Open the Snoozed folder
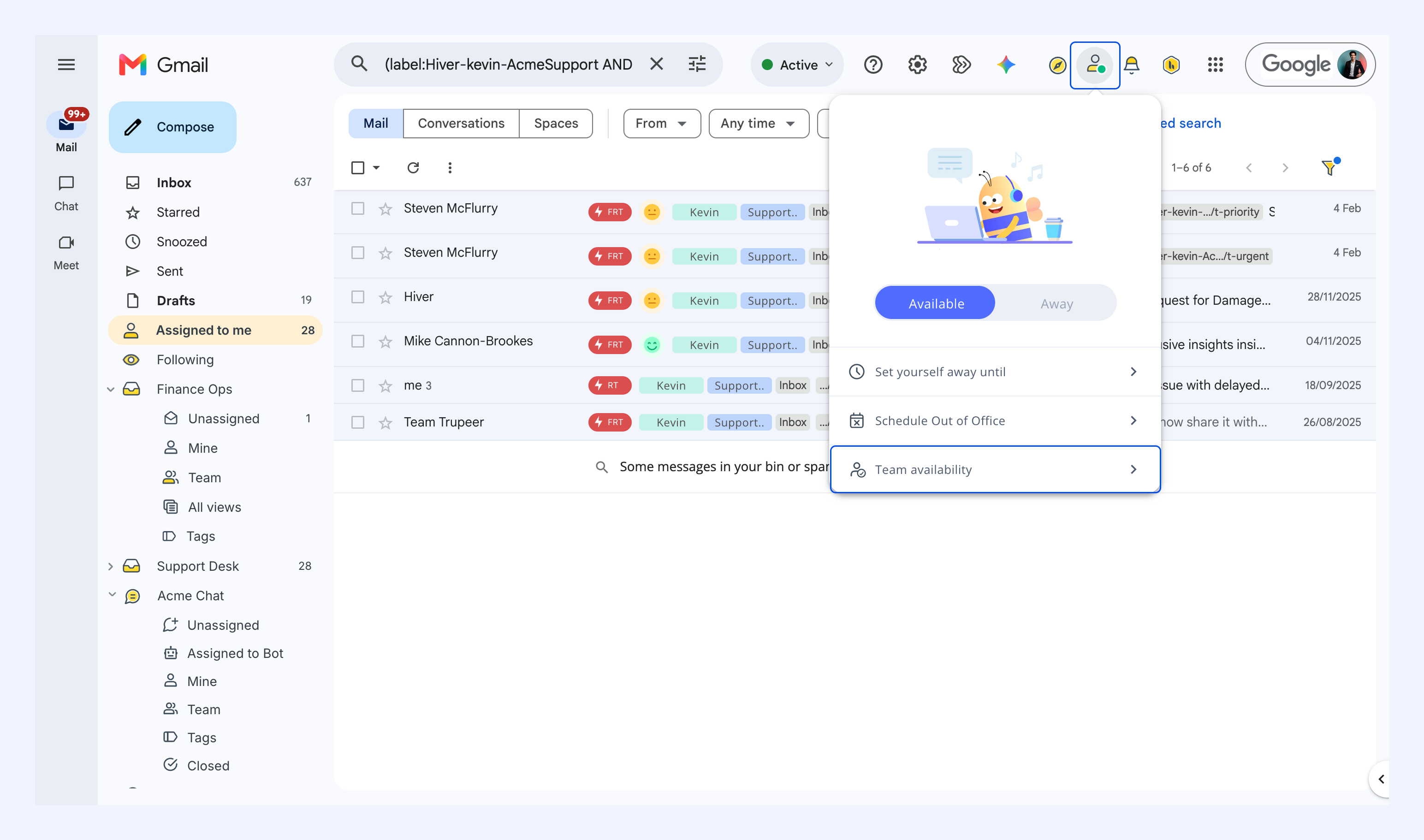The image size is (1424, 840). (x=216, y=242)
